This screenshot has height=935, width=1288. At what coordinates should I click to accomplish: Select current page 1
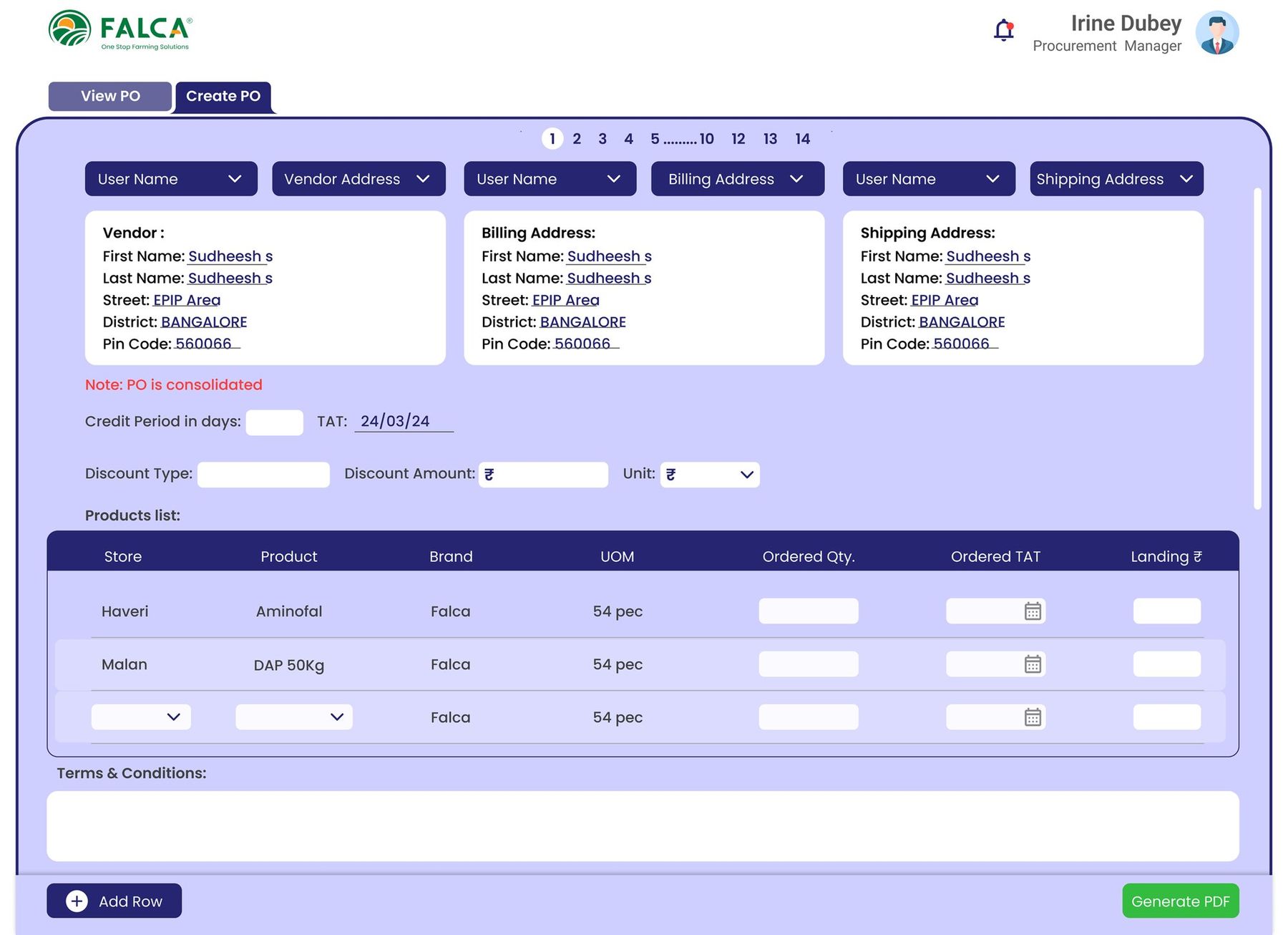[x=552, y=139]
